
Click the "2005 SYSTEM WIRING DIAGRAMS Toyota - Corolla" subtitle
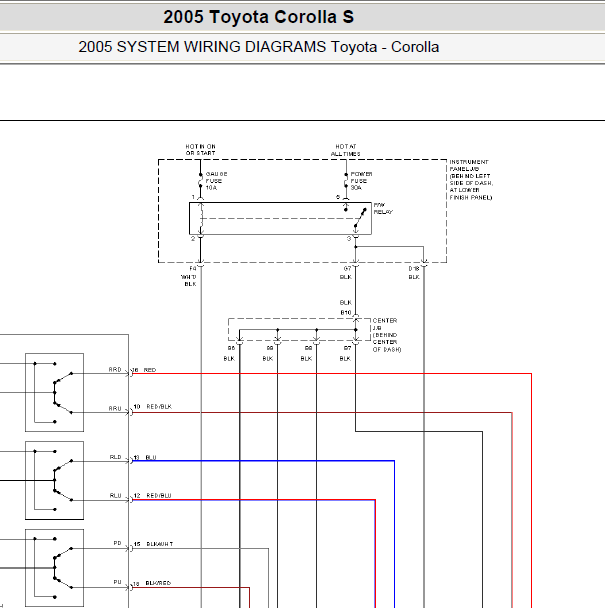[259, 47]
